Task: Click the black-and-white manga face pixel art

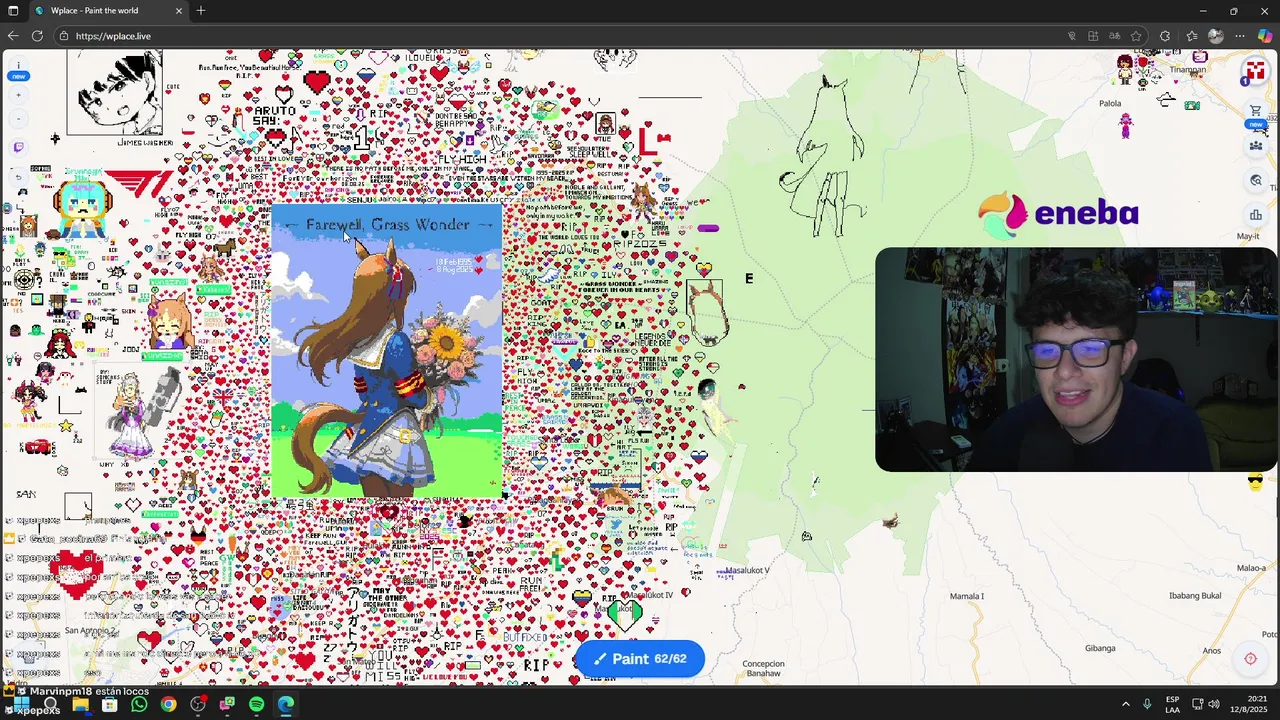Action: 114,93
